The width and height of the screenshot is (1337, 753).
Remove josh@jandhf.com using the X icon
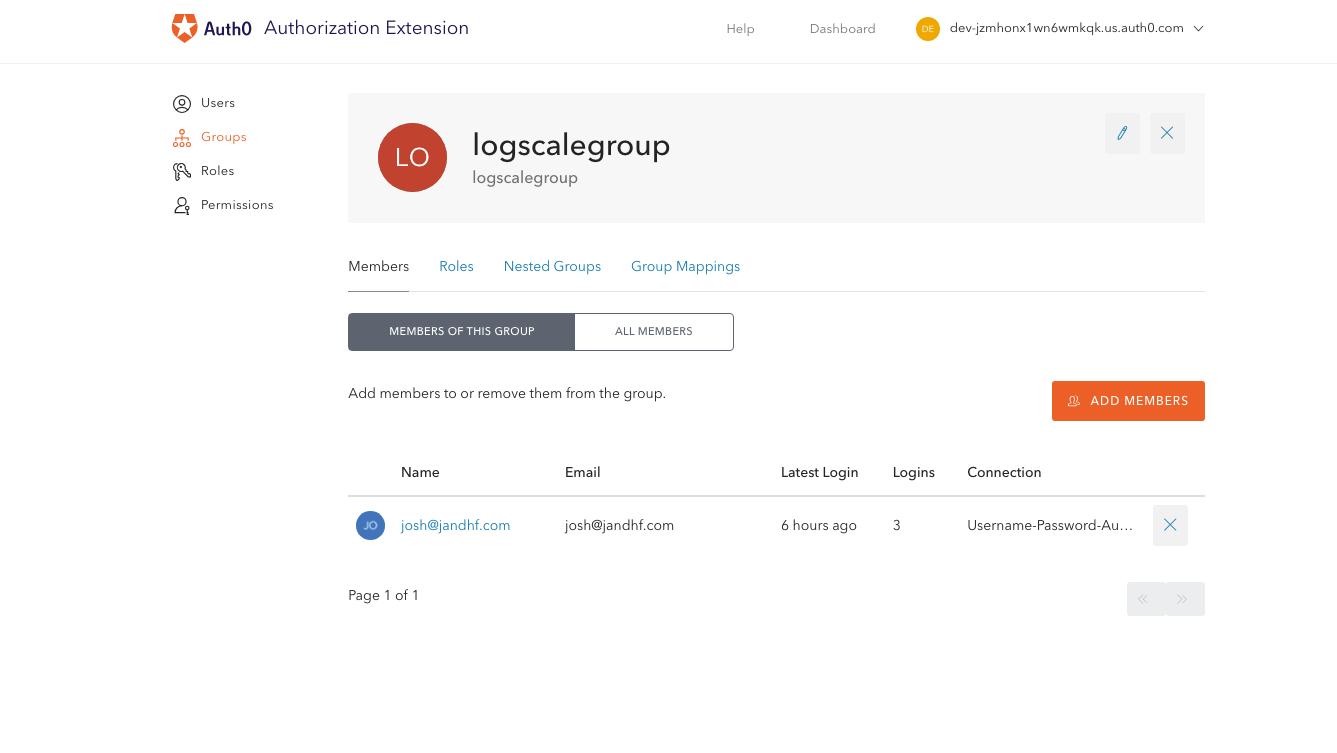tap(1170, 525)
